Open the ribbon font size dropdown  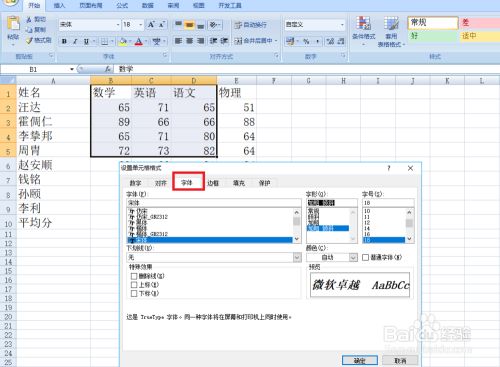(141, 25)
